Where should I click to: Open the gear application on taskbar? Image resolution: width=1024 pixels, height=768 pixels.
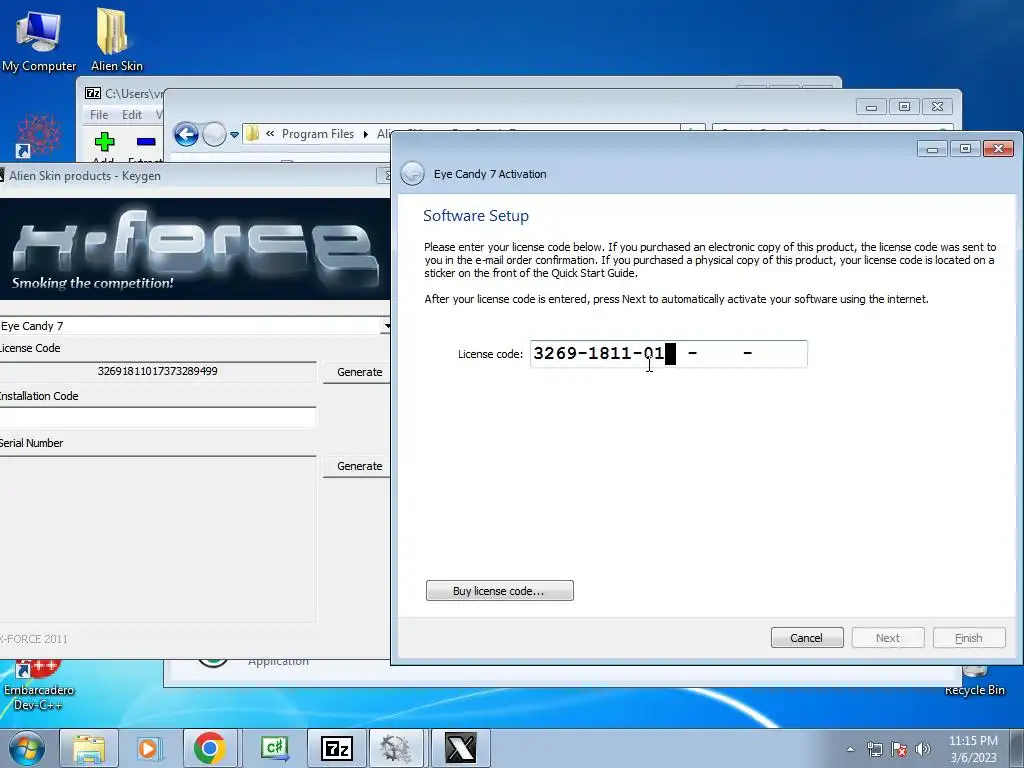click(x=396, y=748)
